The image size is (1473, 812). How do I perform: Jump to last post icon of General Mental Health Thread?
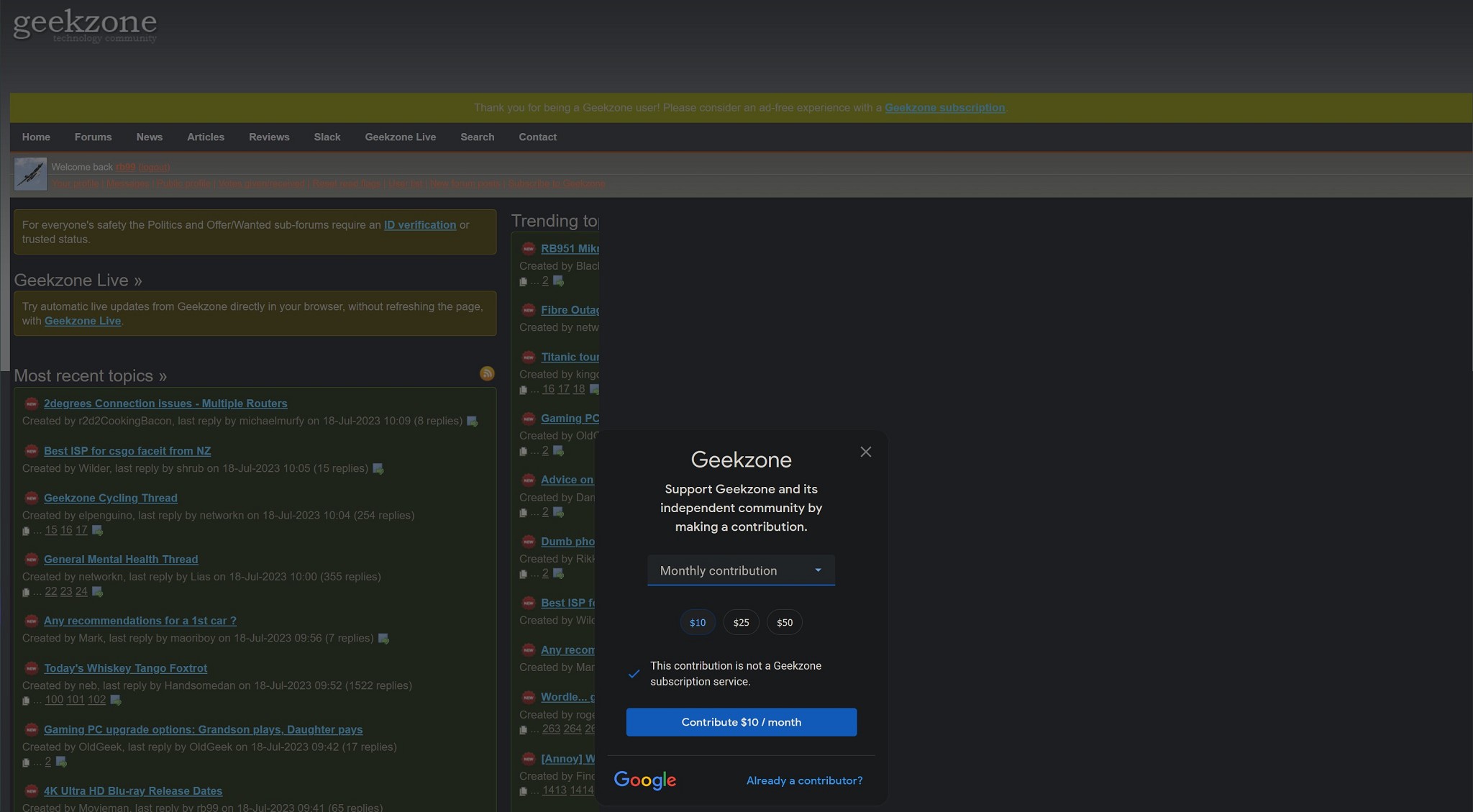click(x=98, y=592)
